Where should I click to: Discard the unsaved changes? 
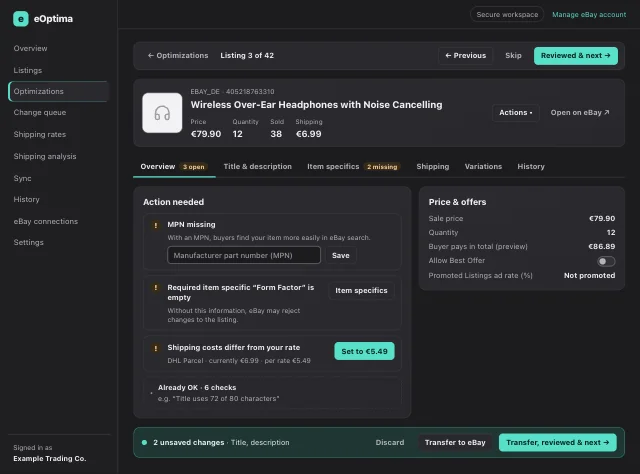point(390,443)
